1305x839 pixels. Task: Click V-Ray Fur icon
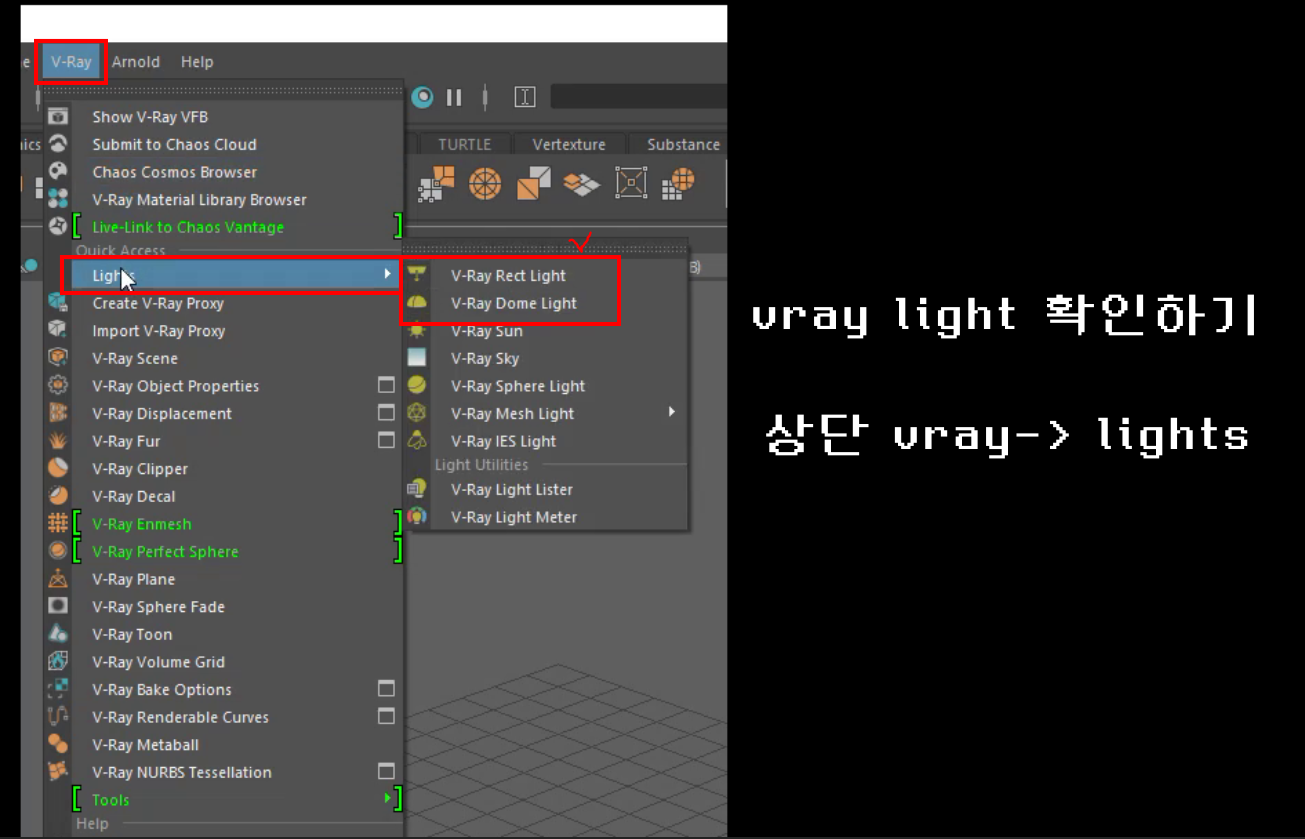(58, 441)
